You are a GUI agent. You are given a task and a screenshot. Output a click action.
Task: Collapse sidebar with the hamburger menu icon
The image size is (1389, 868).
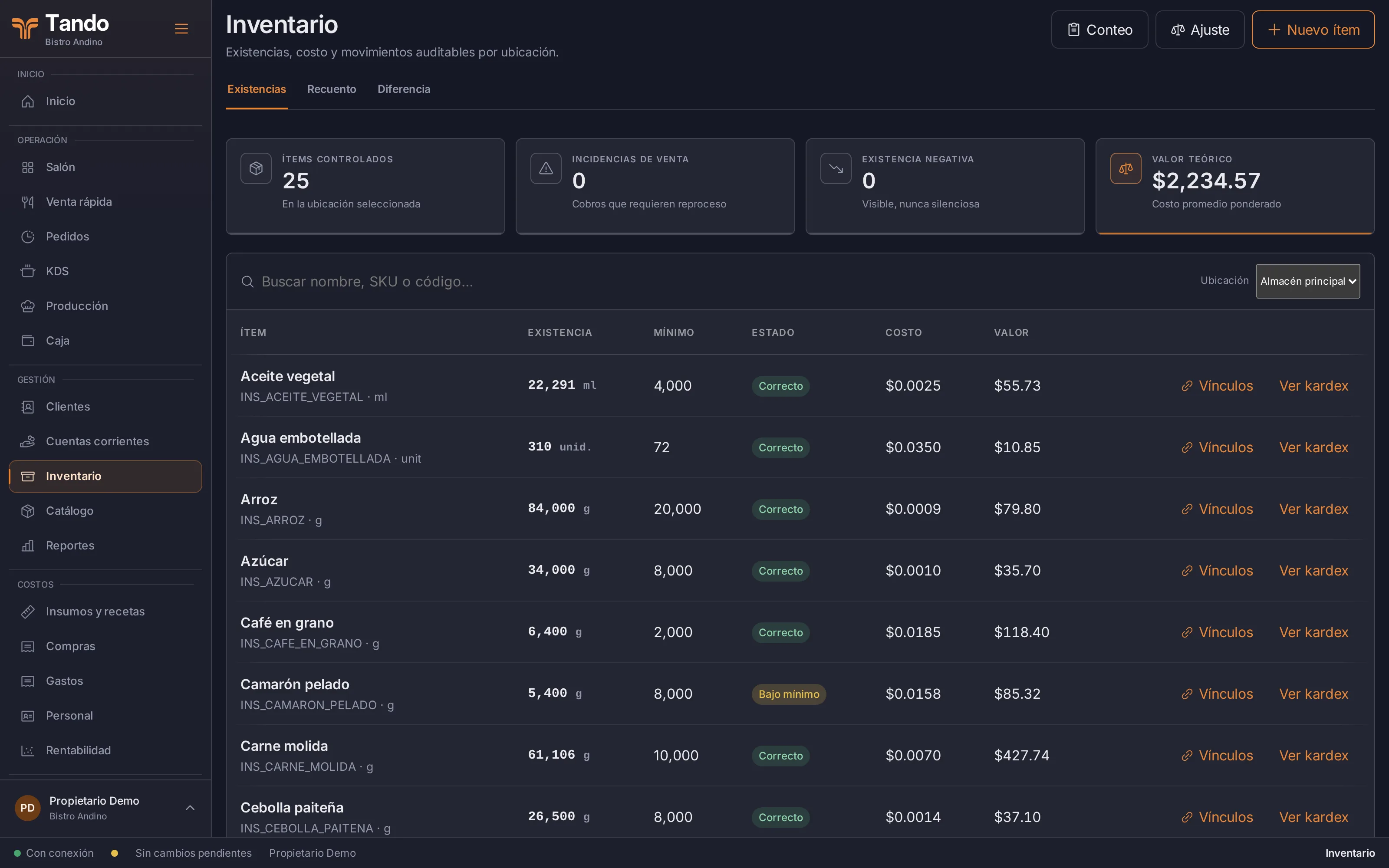pyautogui.click(x=181, y=29)
